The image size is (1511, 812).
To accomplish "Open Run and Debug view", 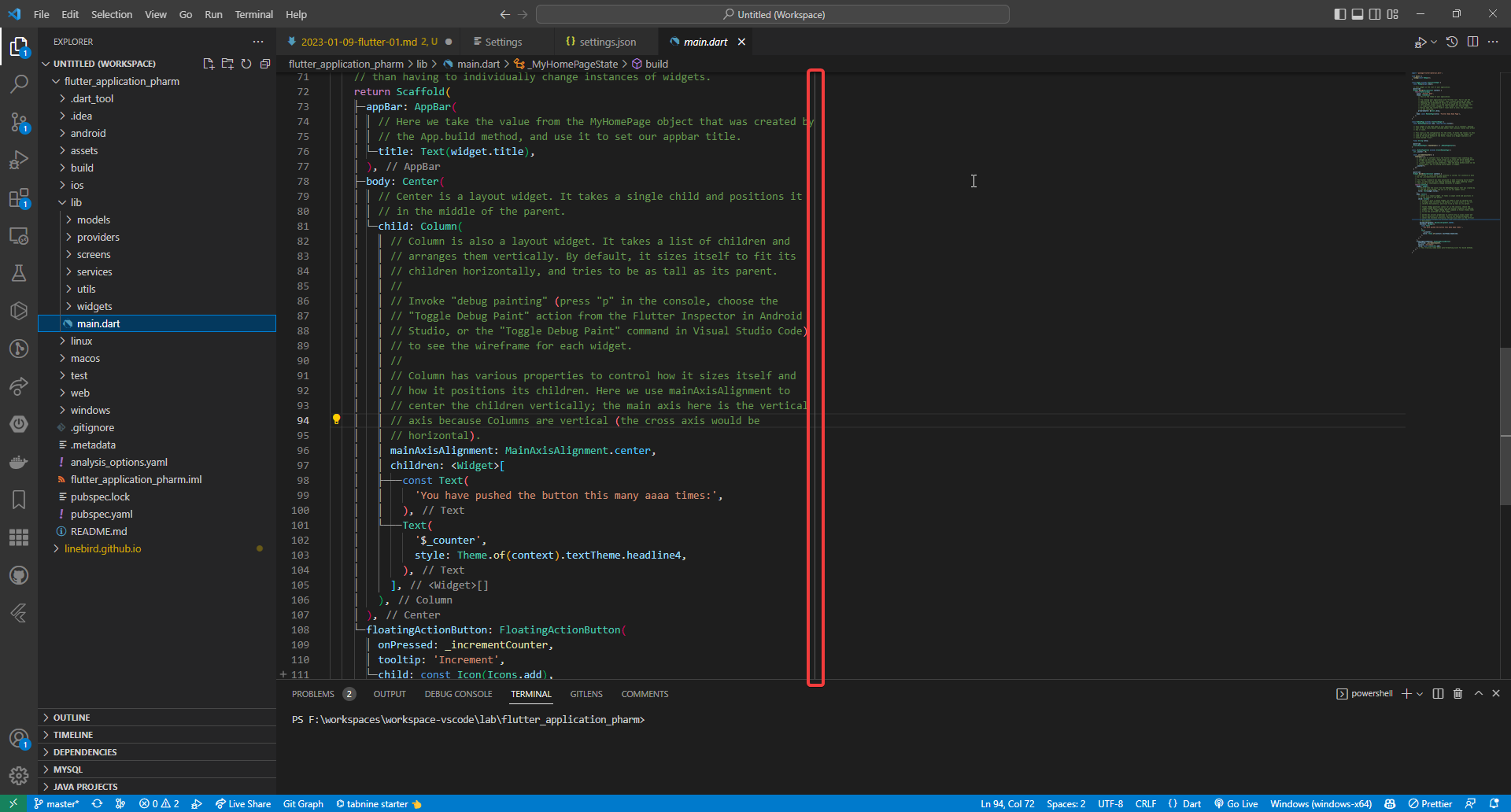I will pos(19,160).
